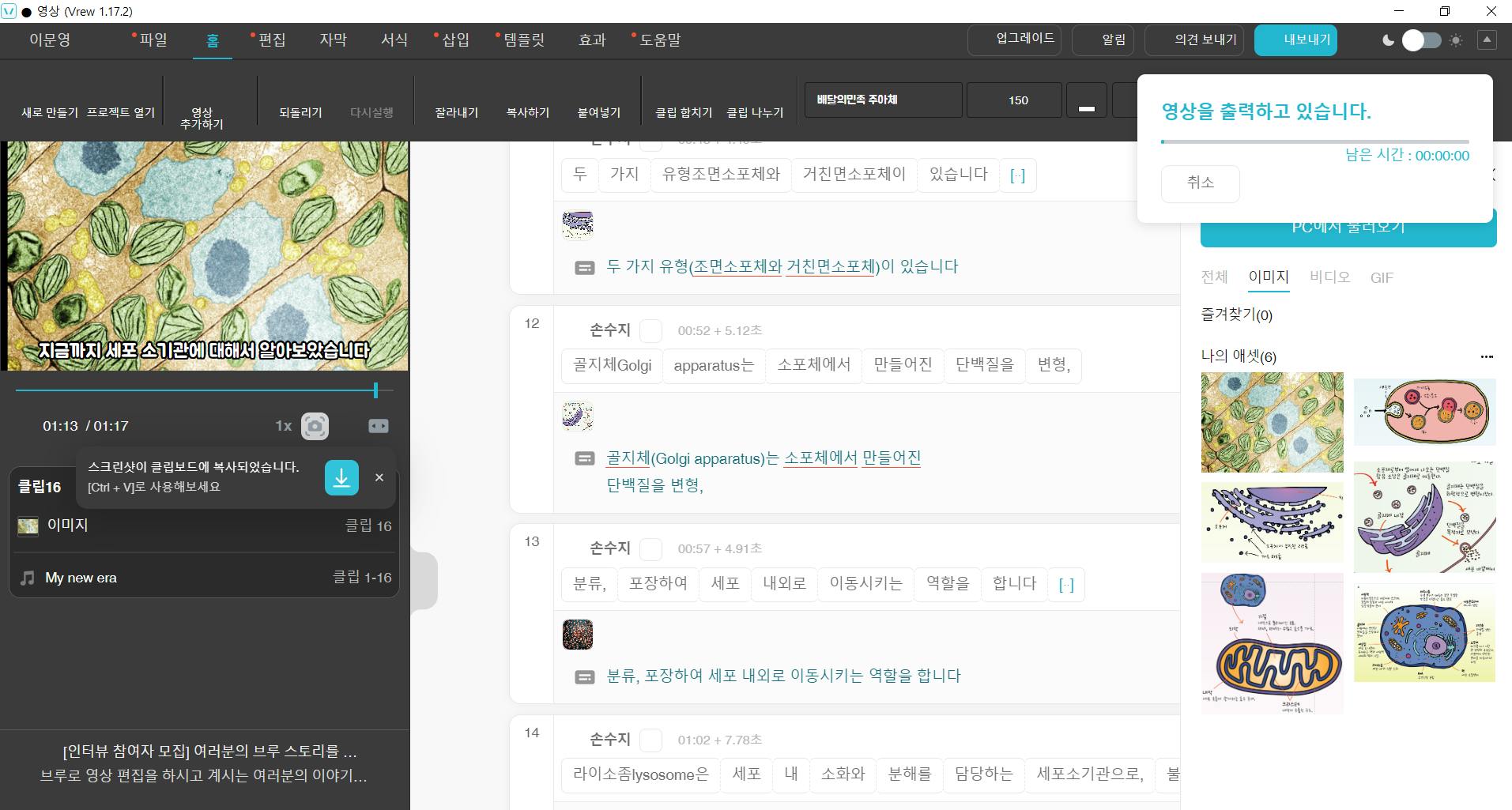Click 붙여넣기 paste in the toolbar
Viewport: 1512px width, 810px height.
coord(599,112)
